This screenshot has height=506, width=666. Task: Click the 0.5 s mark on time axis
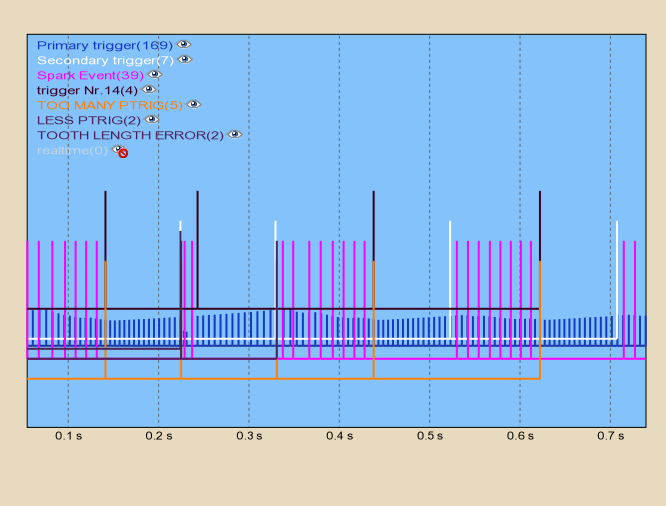coord(430,437)
